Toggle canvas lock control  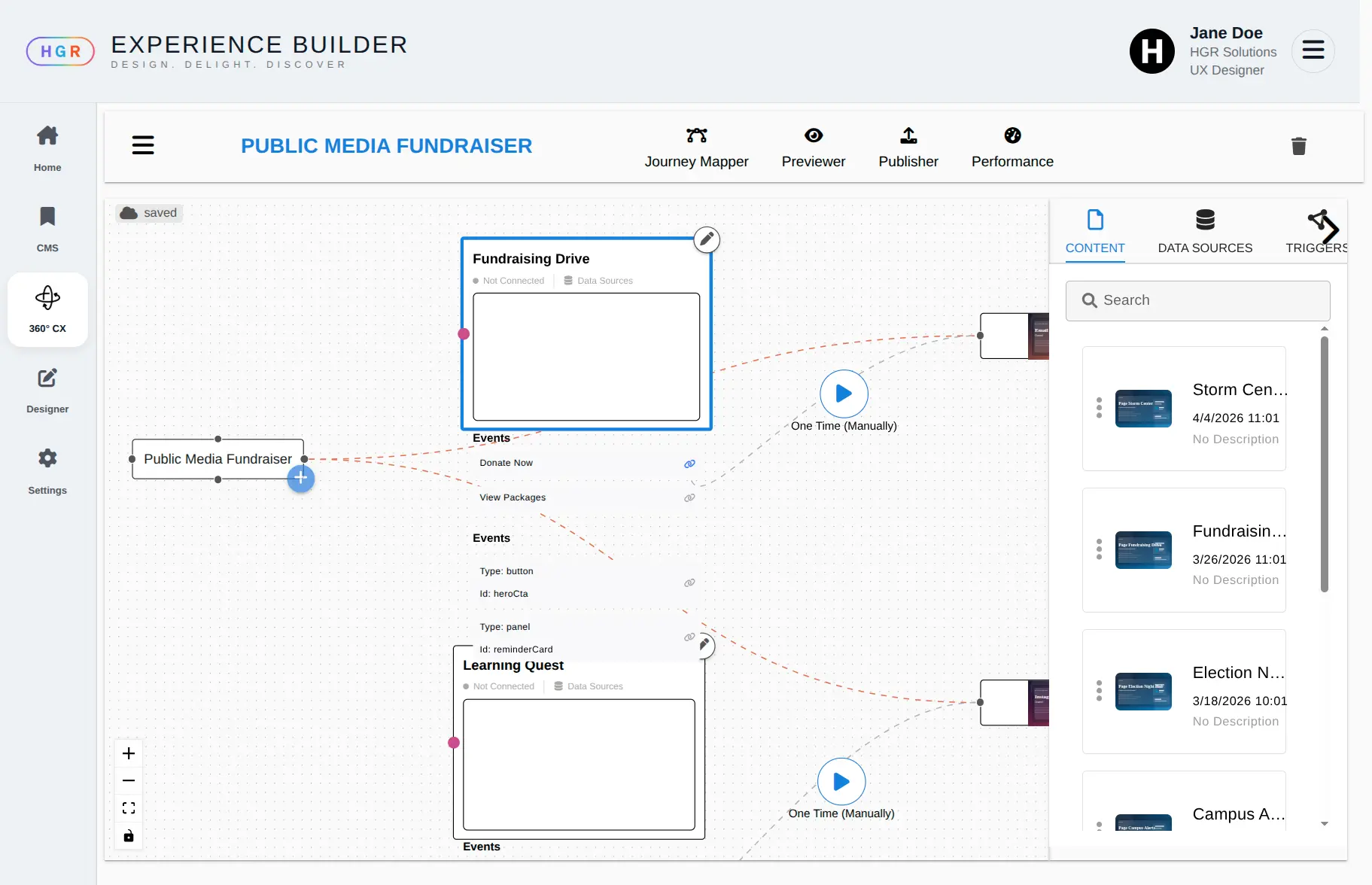pyautogui.click(x=129, y=836)
